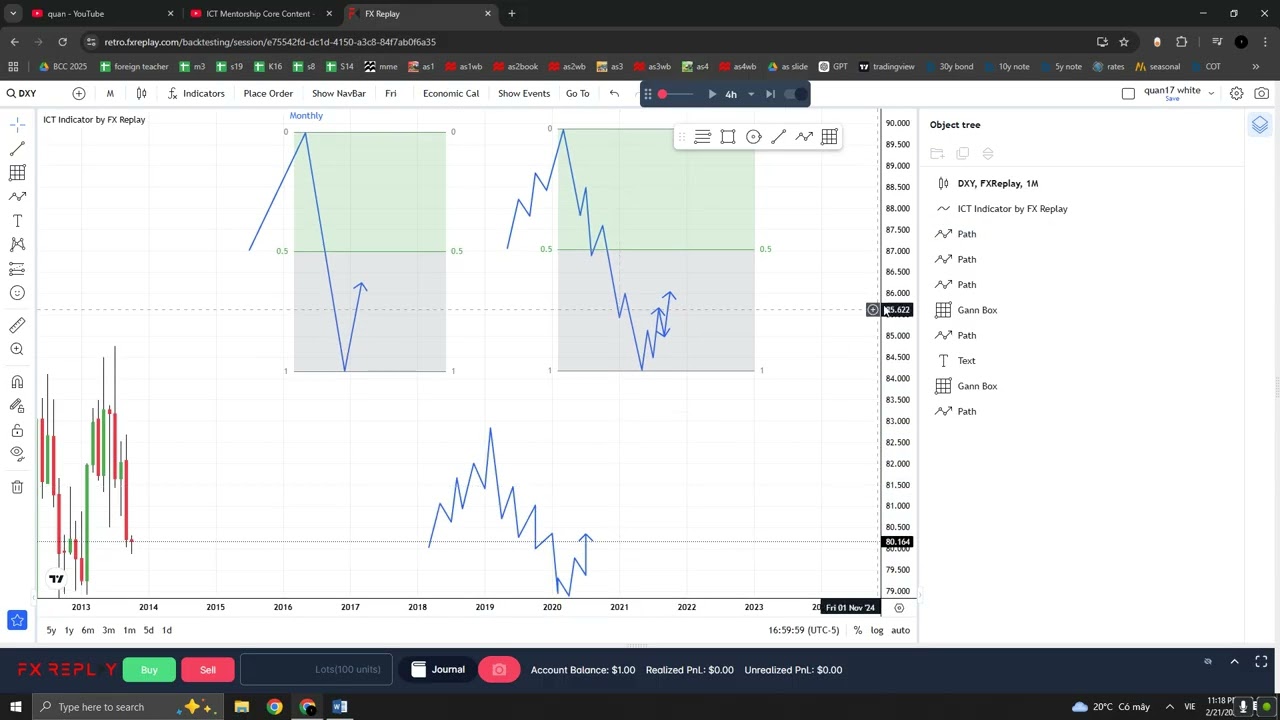The height and width of the screenshot is (720, 1280).
Task: Click the trash icon to remove drawings
Action: click(17, 487)
